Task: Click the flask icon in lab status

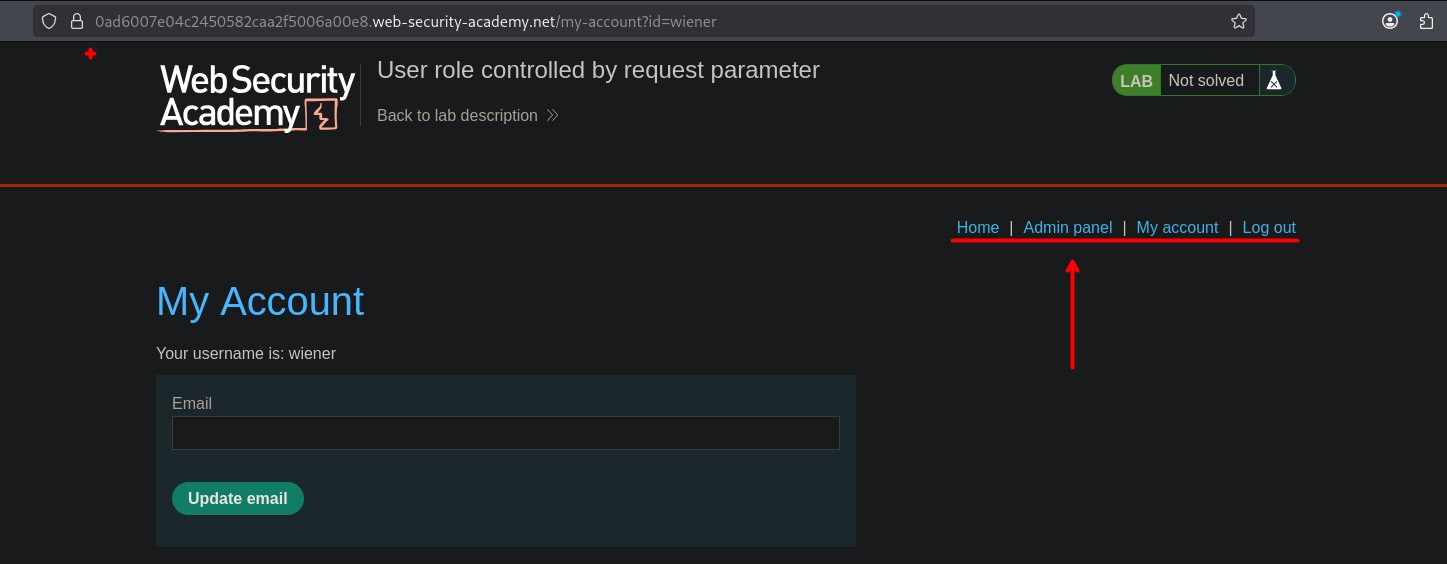Action: [x=1273, y=81]
